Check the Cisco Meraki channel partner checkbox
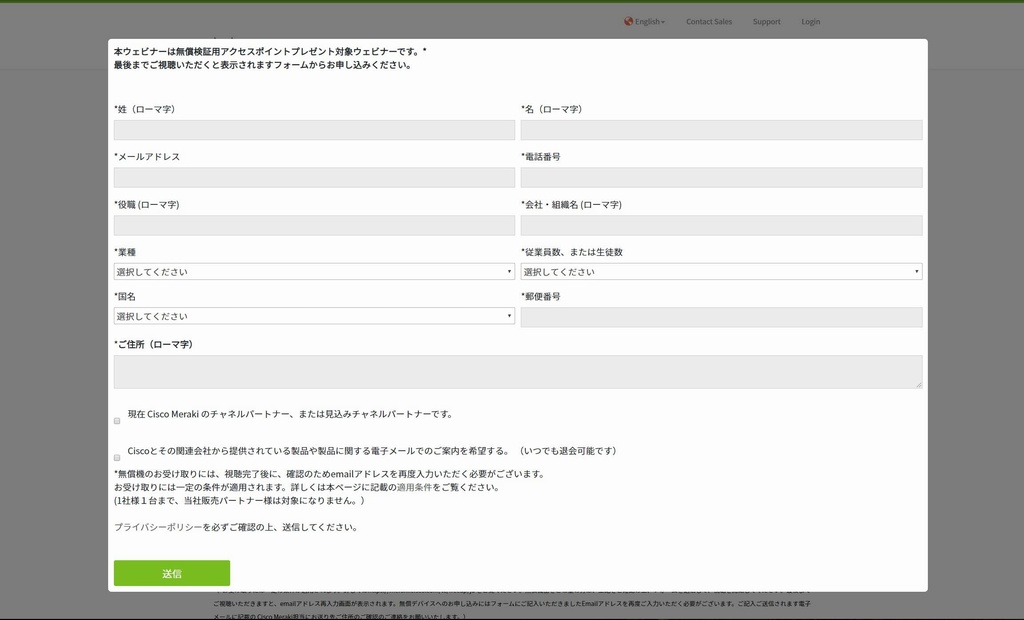The height and width of the screenshot is (620, 1024). coord(117,421)
